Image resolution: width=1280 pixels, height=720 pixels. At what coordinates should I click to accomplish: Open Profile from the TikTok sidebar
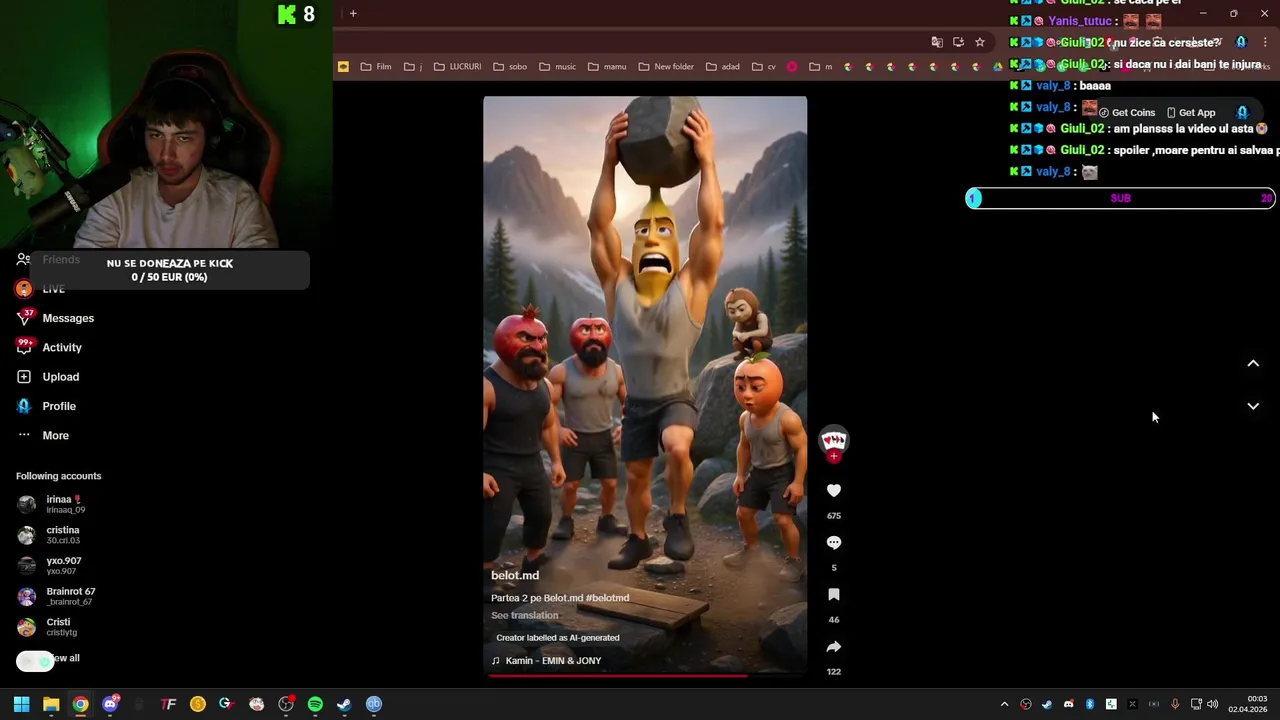pyautogui.click(x=58, y=406)
